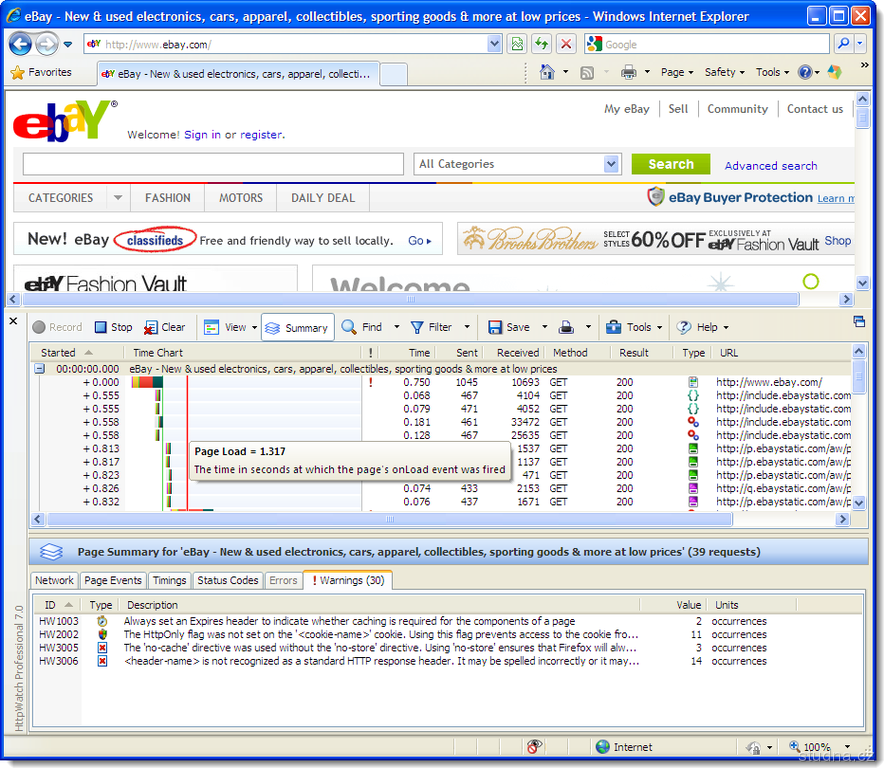Viewport: 884px width, 768px height.
Task: Collapse the eBay page group in request list
Action: [x=40, y=369]
